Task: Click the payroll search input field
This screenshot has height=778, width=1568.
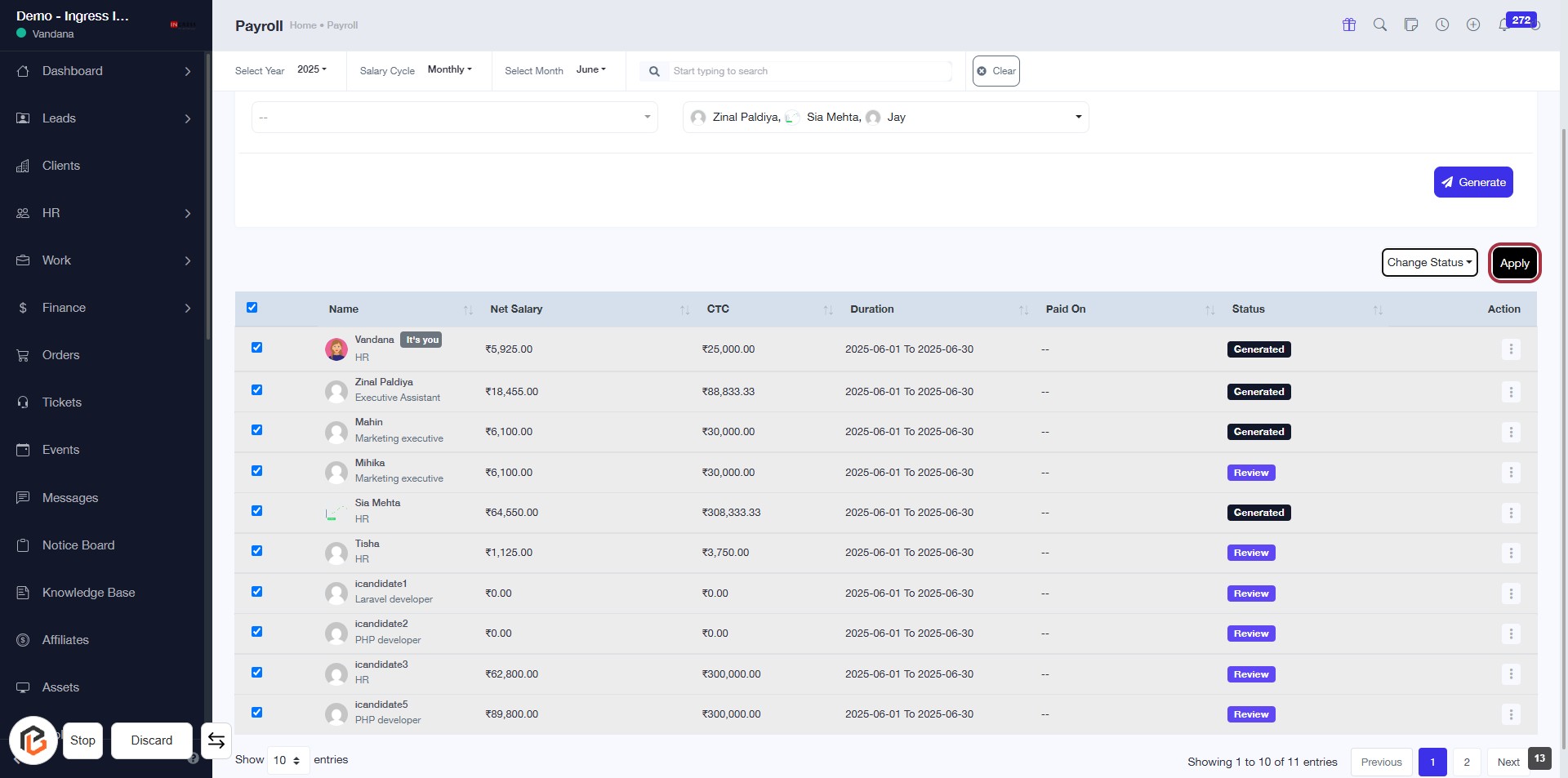Action: coord(808,71)
